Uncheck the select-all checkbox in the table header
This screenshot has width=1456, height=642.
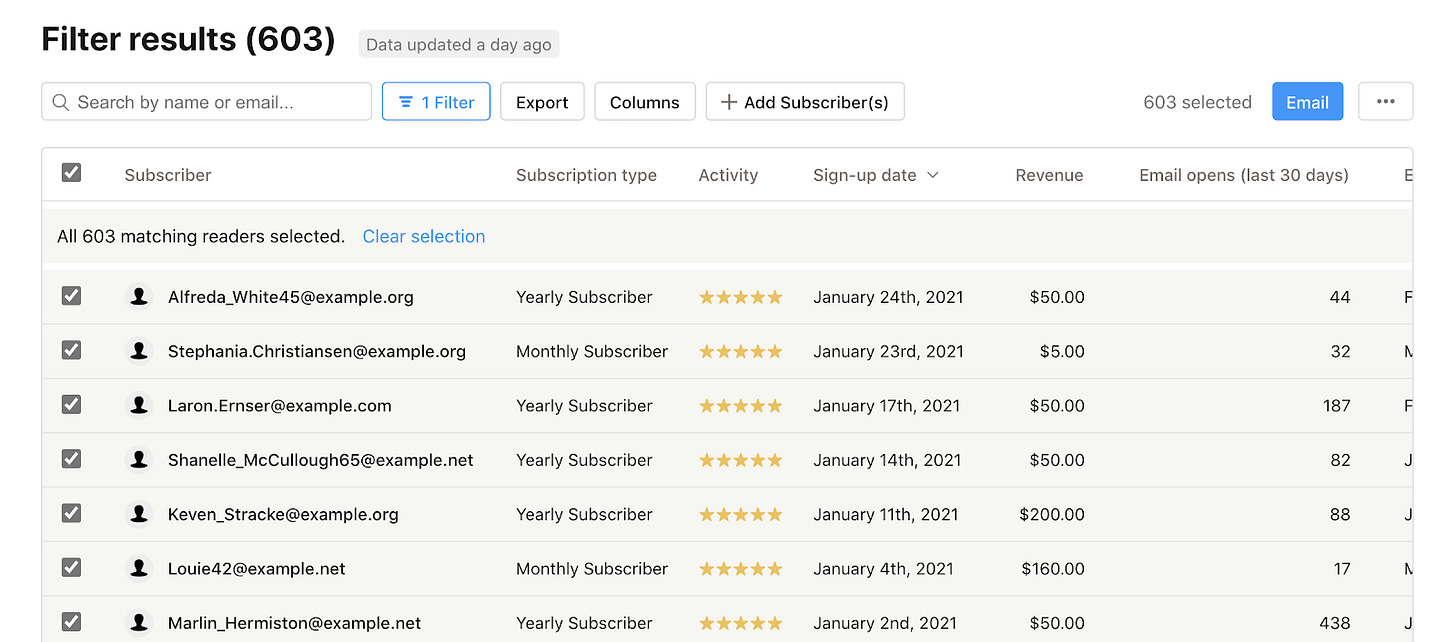[x=71, y=172]
